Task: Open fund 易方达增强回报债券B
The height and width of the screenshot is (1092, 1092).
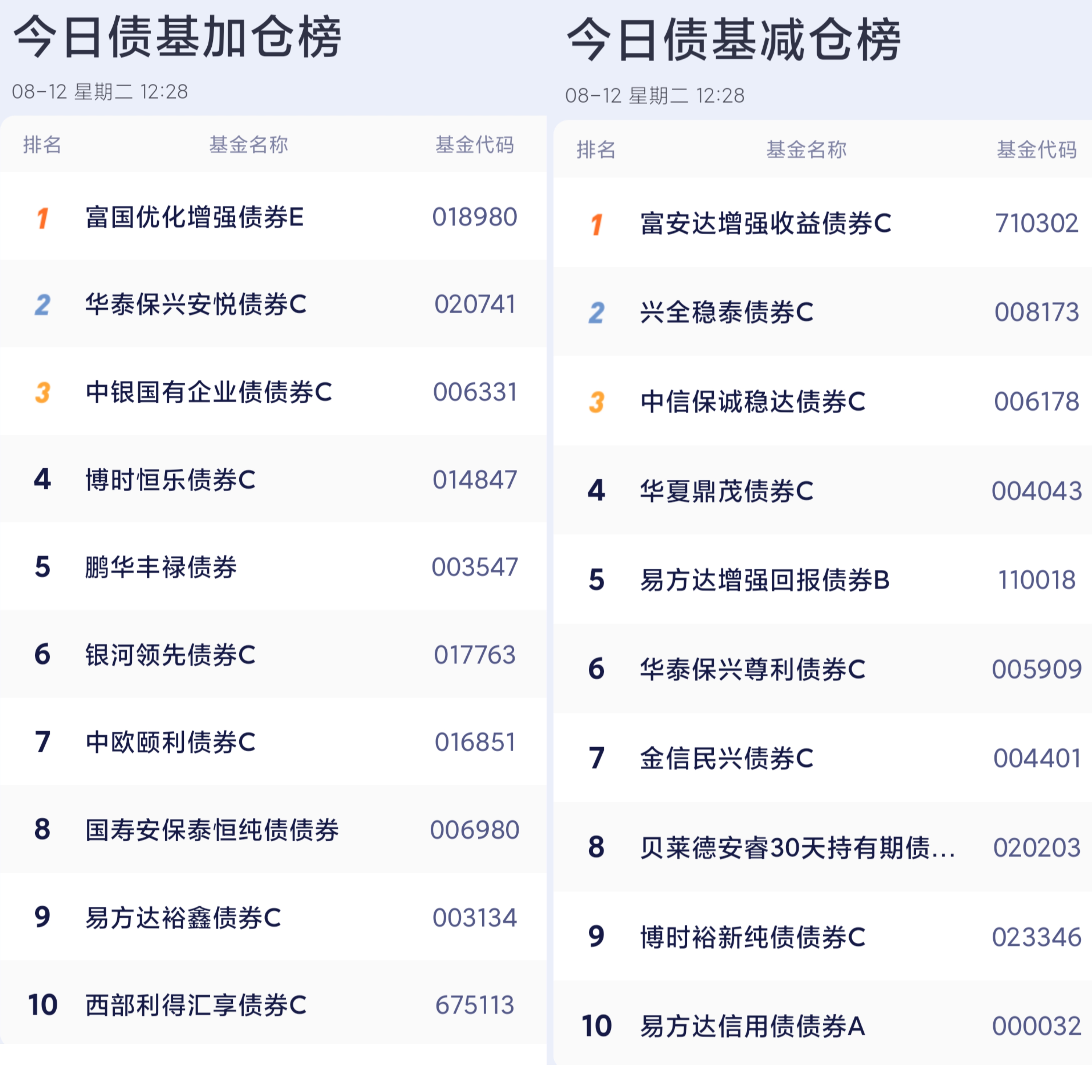Action: 765,580
